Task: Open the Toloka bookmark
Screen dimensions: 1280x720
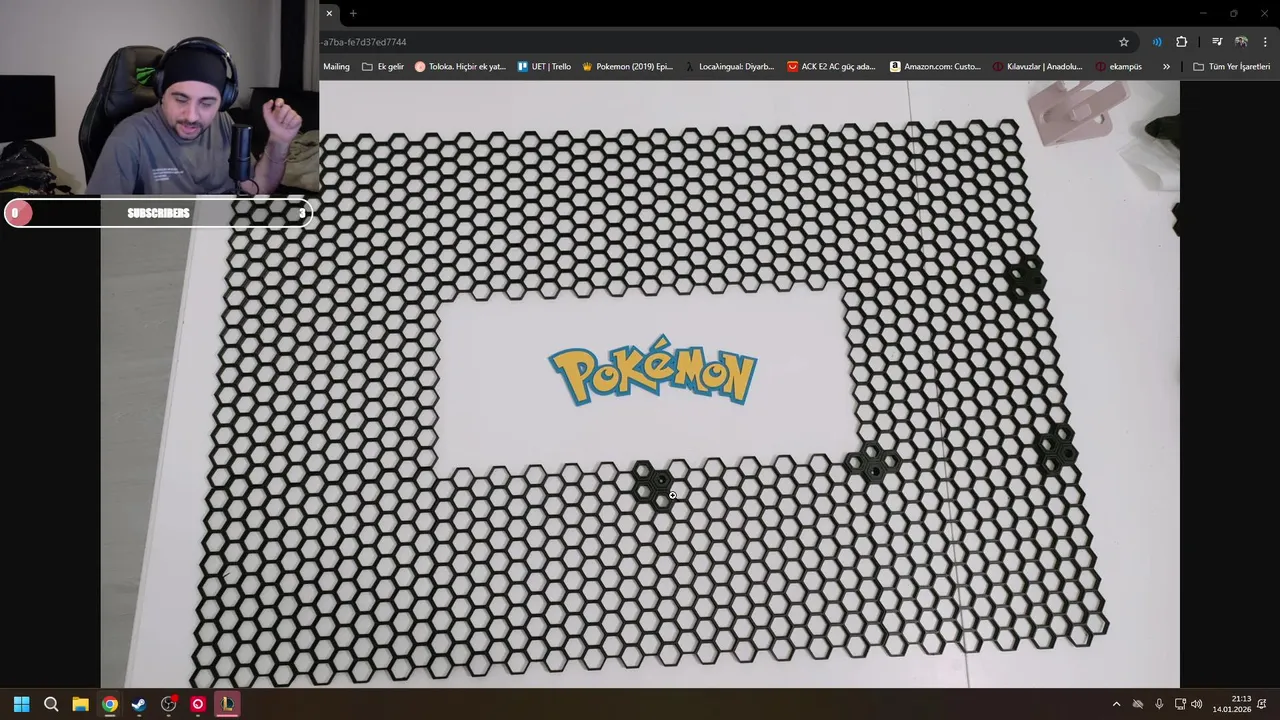Action: (x=460, y=67)
